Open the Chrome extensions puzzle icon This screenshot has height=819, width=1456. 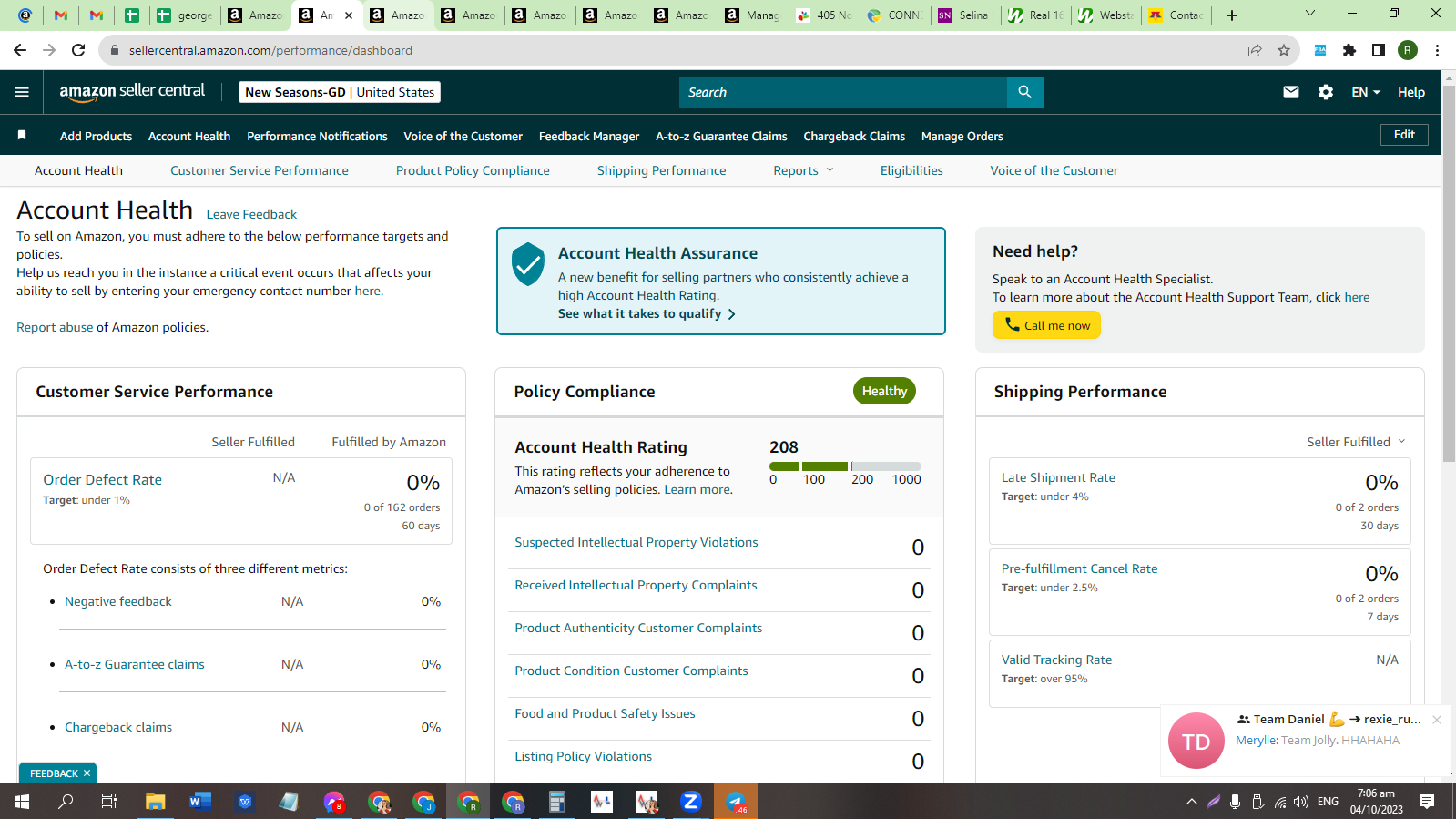pos(1349,50)
